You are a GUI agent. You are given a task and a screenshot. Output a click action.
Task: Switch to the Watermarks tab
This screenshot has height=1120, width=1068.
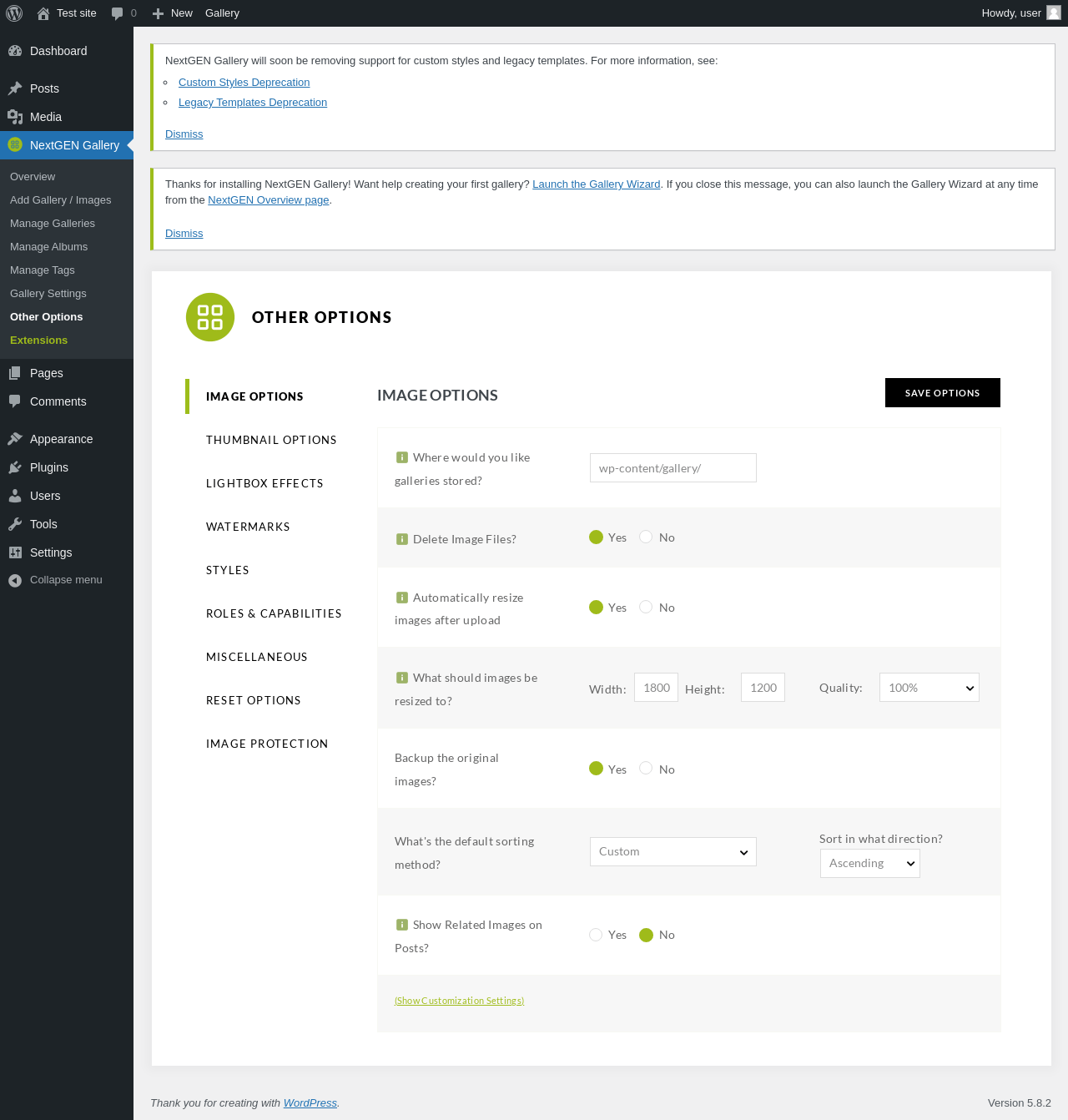248,527
